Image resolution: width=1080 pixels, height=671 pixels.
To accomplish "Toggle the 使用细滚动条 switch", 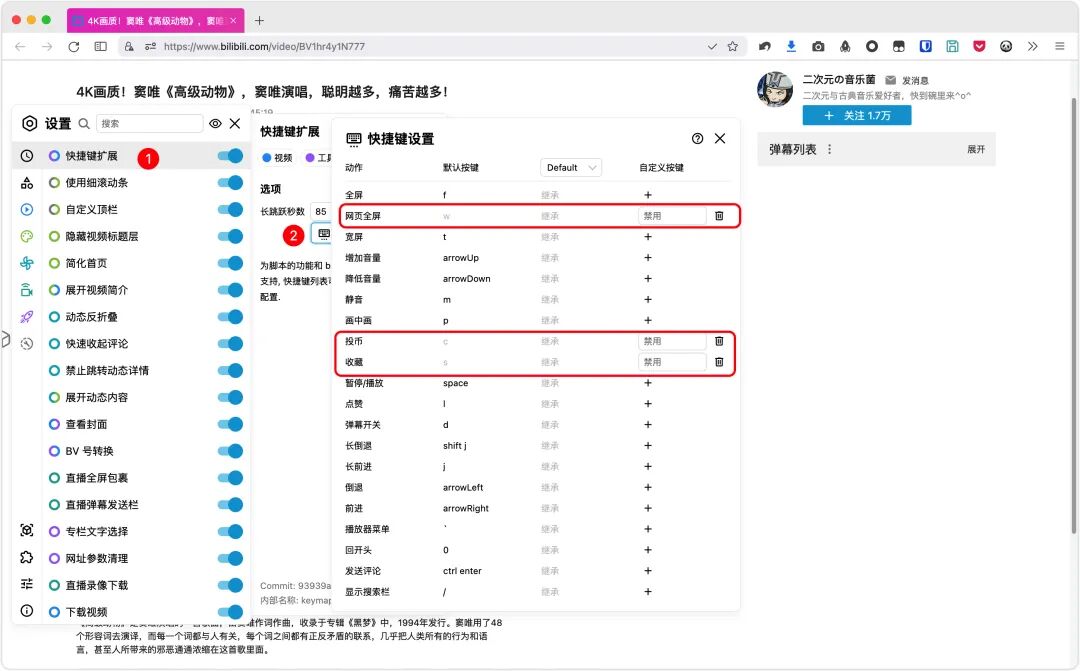I will pos(230,183).
